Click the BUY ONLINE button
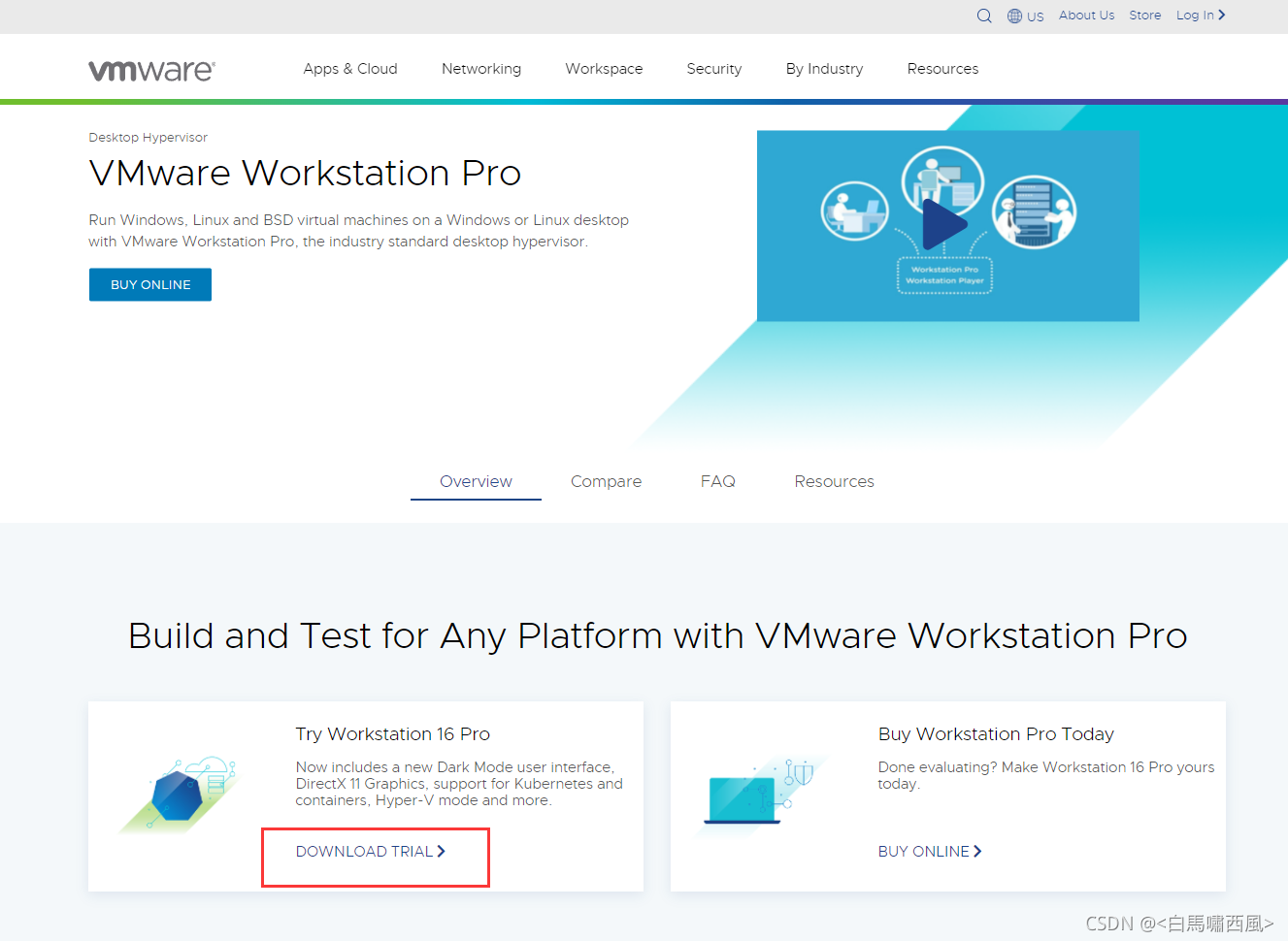1288x941 pixels. click(149, 284)
